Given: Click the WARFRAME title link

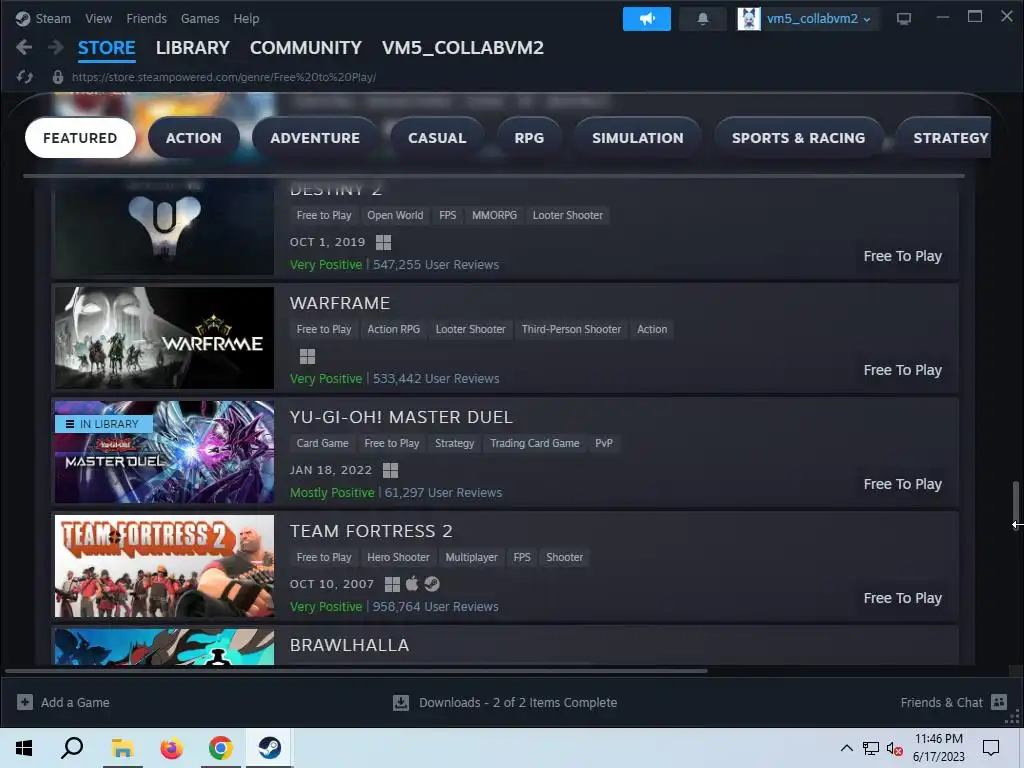Looking at the screenshot, I should pos(340,303).
